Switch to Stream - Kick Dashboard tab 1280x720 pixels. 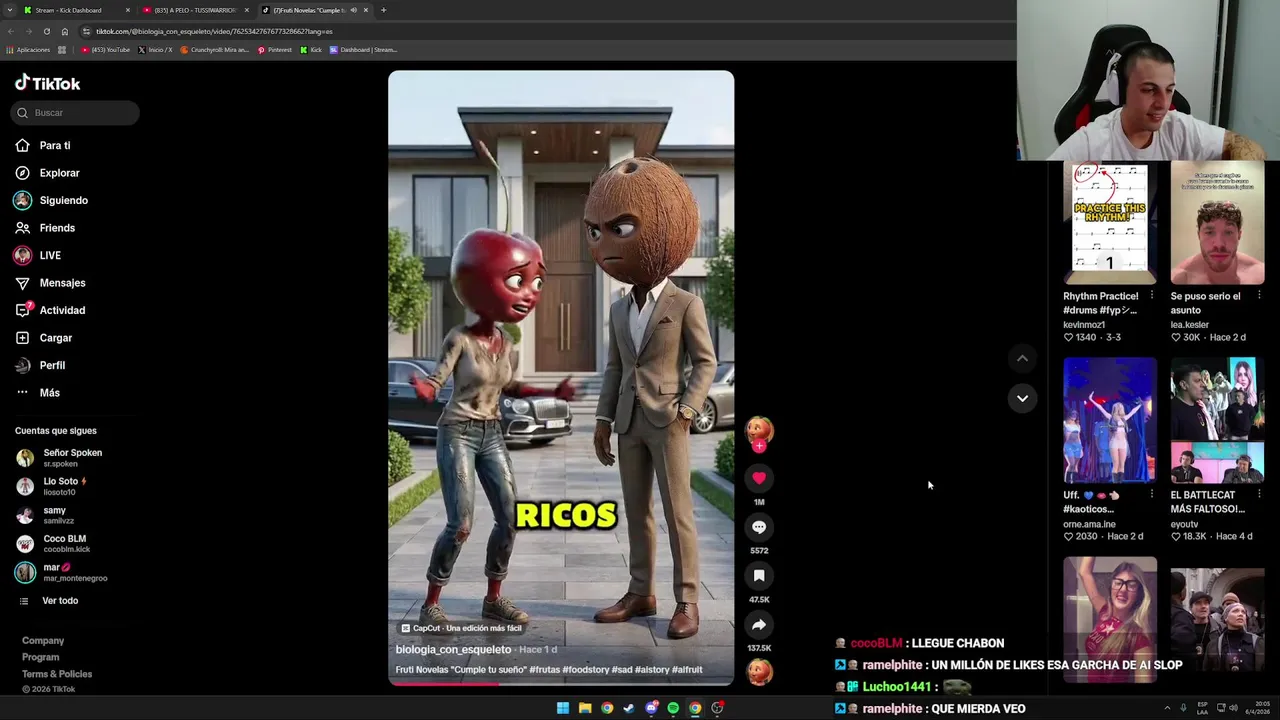coord(76,10)
